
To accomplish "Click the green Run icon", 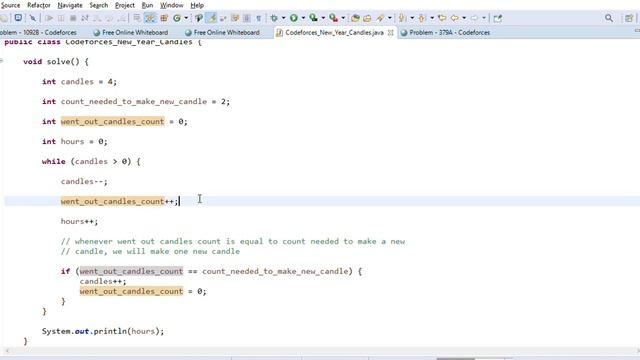I will pyautogui.click(x=293, y=18).
